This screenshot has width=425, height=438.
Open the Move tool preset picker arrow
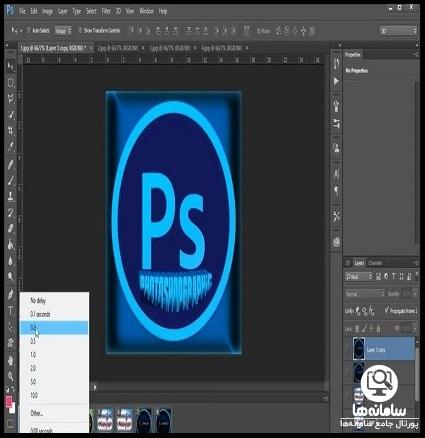21,31
